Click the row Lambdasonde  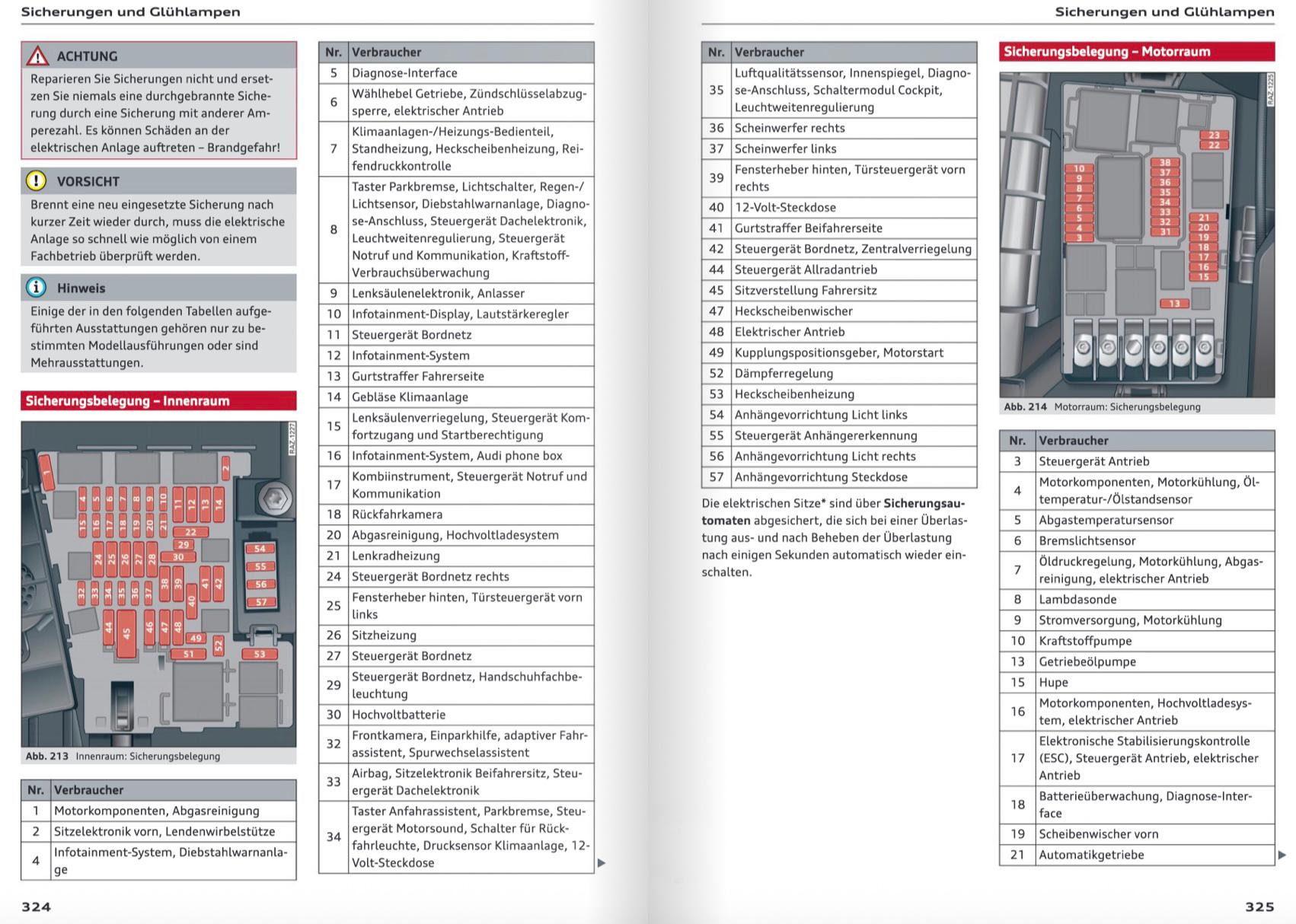pos(1137,600)
